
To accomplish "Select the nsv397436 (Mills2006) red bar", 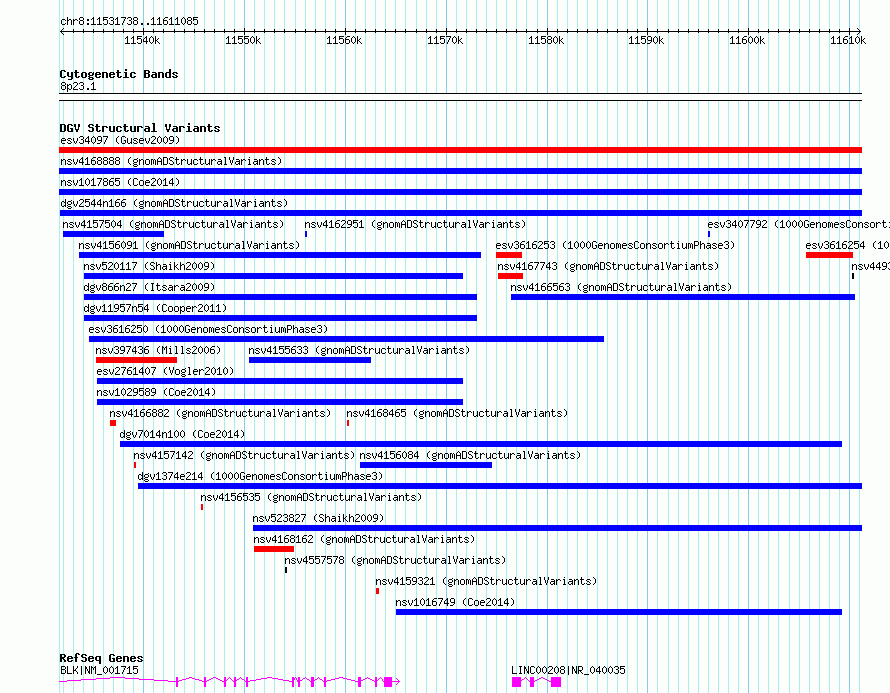I will click(136, 360).
